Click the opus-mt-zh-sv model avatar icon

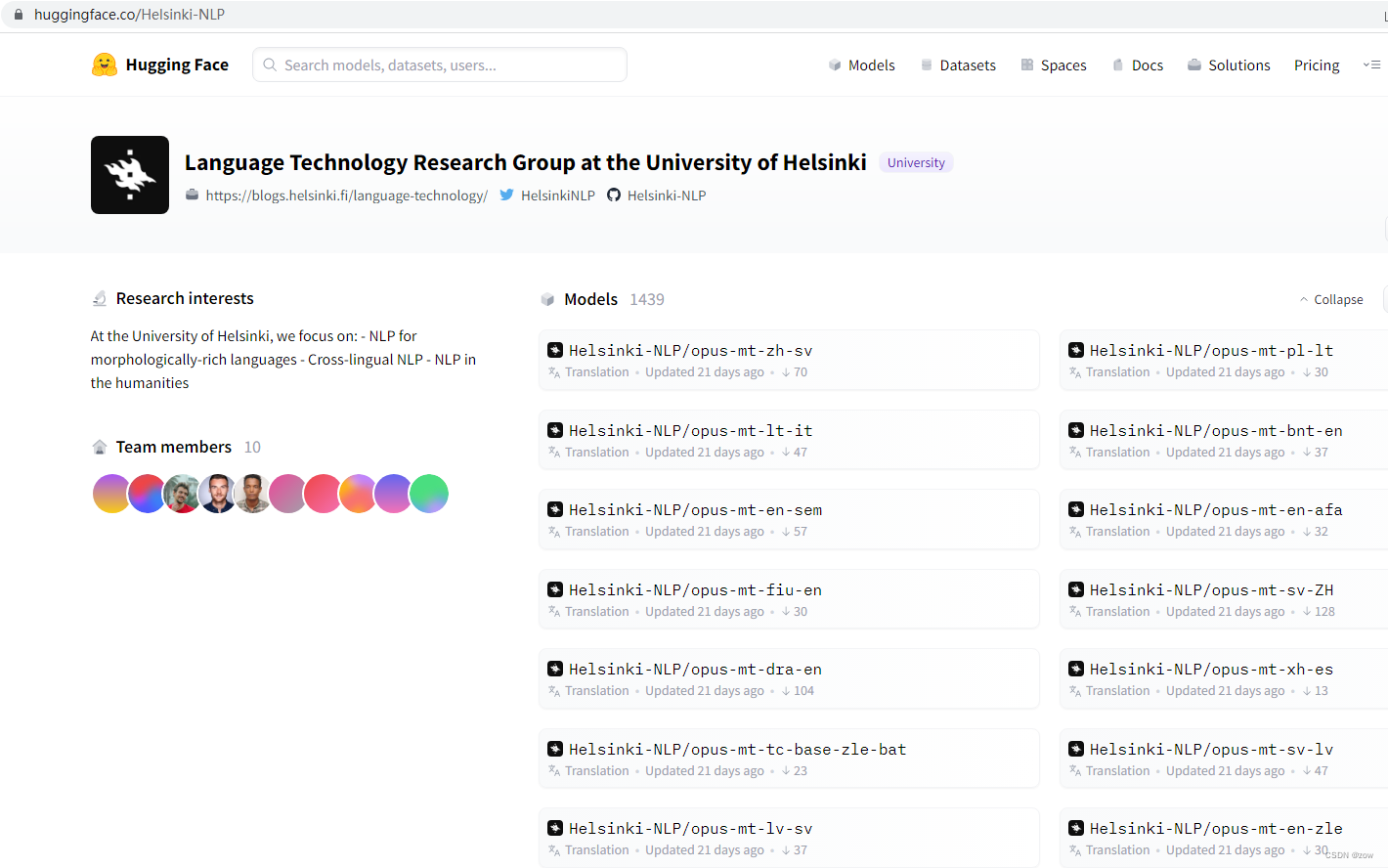coord(555,350)
